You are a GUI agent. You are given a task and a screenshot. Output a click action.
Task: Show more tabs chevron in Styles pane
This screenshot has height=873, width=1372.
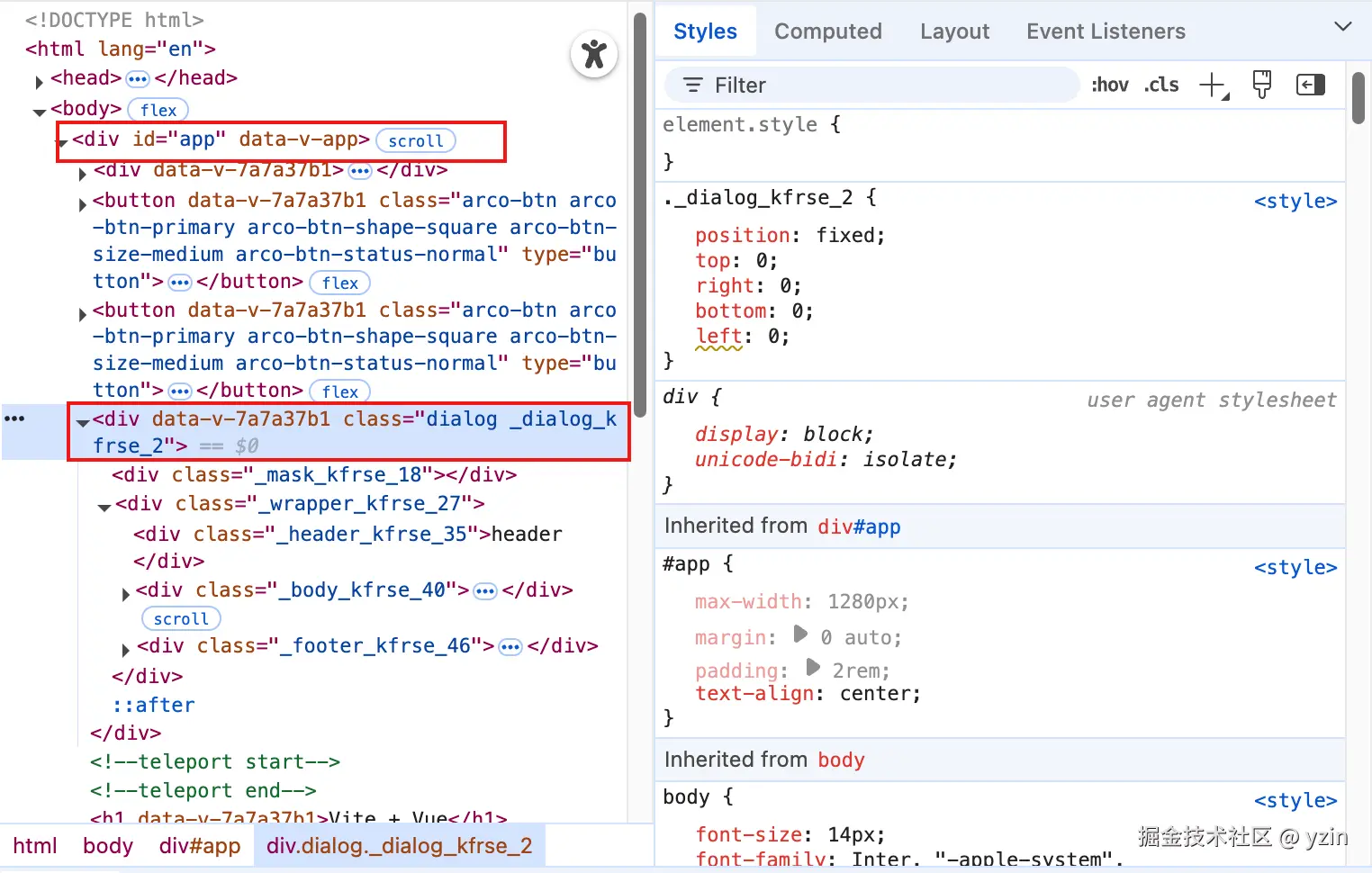1342,27
